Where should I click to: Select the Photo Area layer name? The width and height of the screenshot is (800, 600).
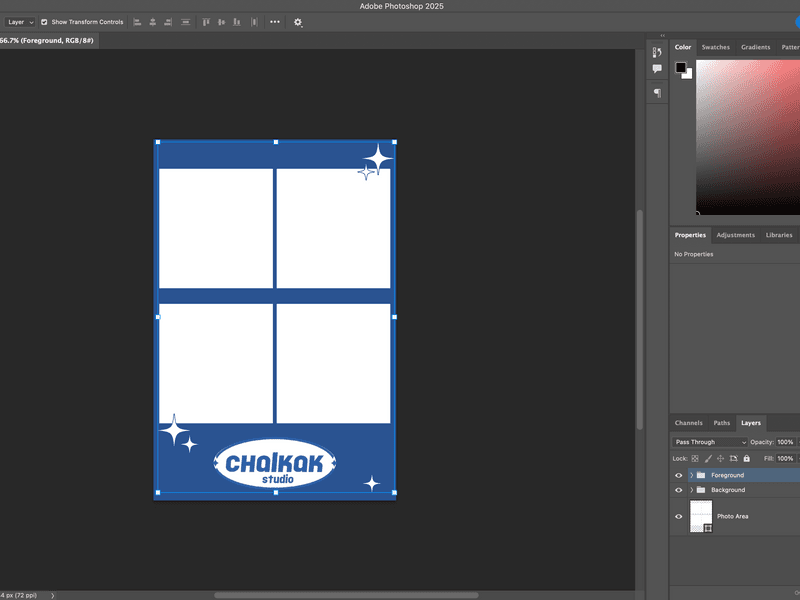(x=732, y=516)
